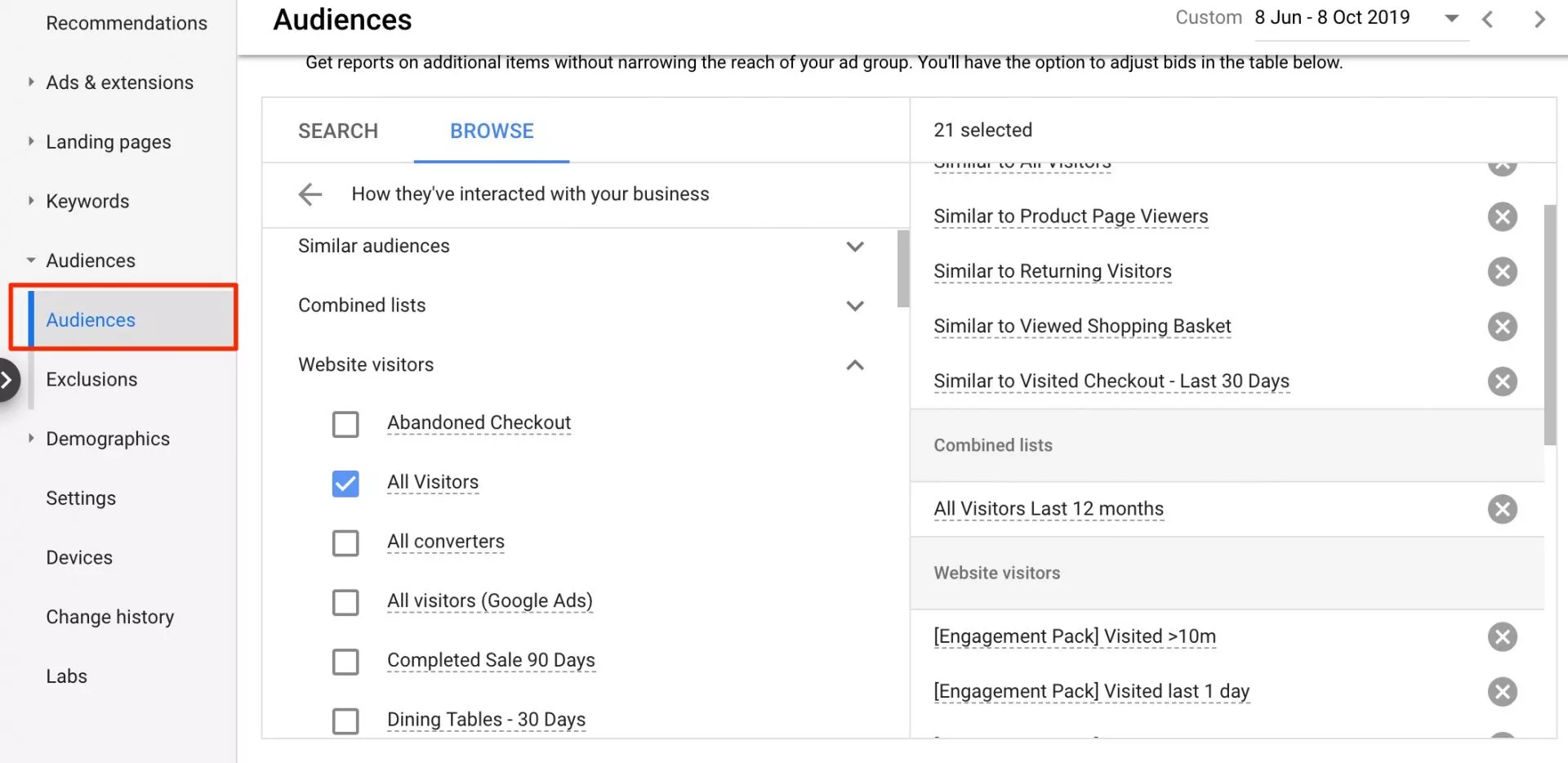Remove All Visitors Last 12 months
1568x763 pixels.
[1502, 509]
